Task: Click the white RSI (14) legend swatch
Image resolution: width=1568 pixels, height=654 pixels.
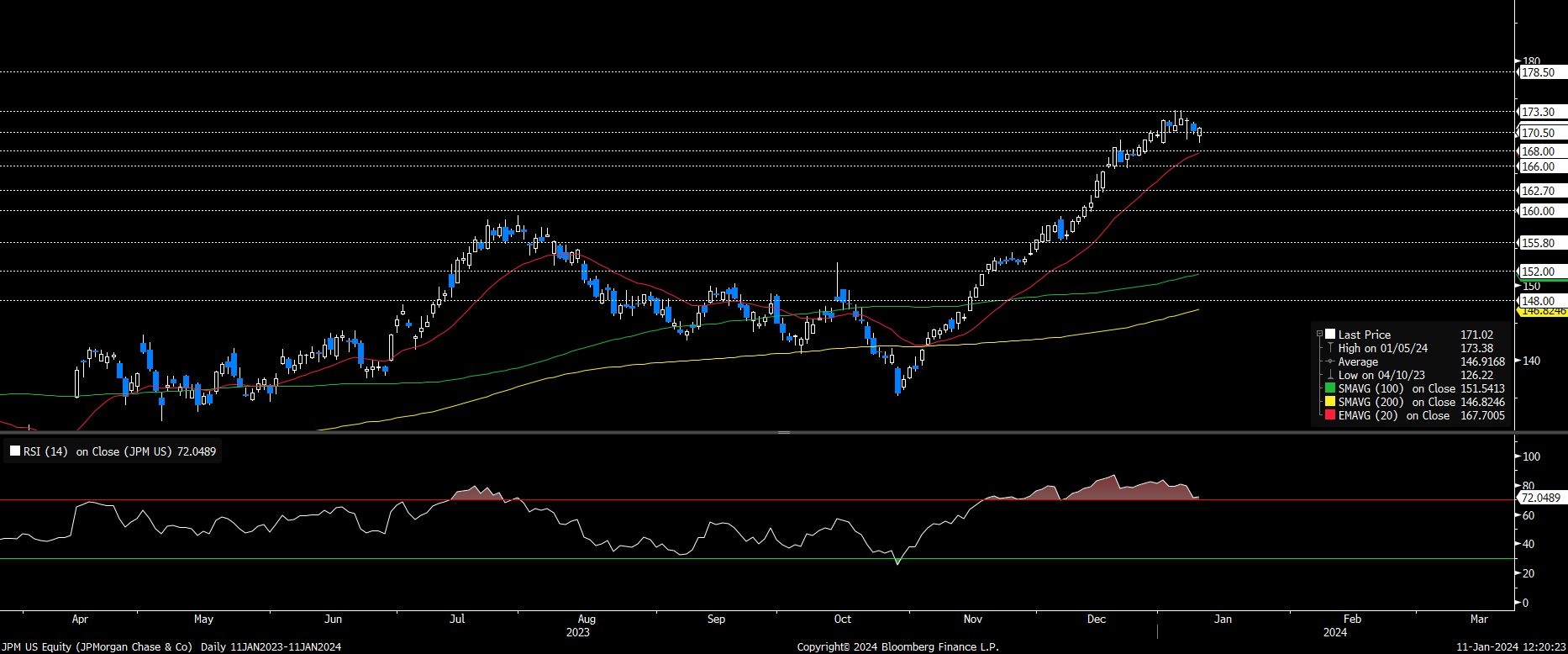Action: 15,451
